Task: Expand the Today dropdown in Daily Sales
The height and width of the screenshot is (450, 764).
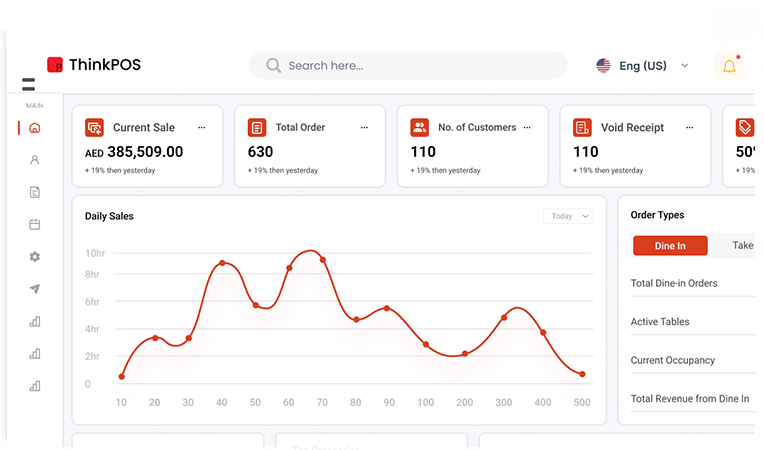Action: pos(568,216)
